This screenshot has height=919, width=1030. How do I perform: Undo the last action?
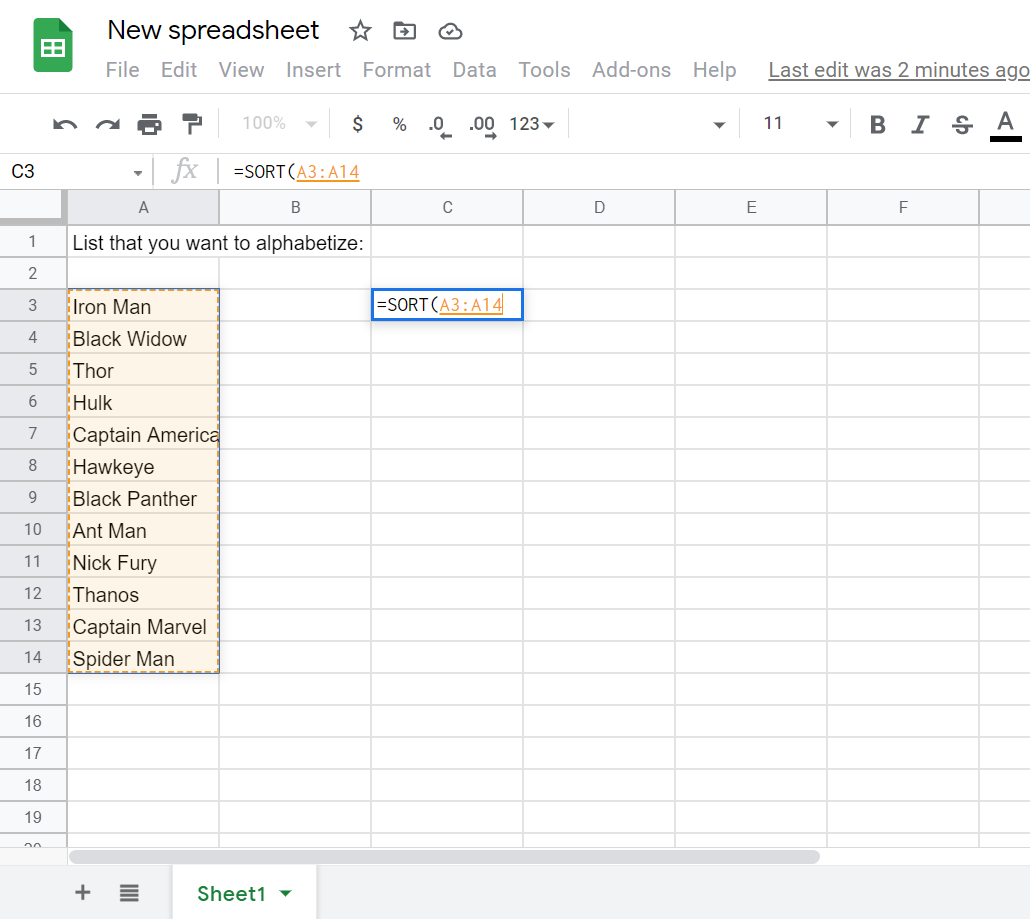click(65, 124)
